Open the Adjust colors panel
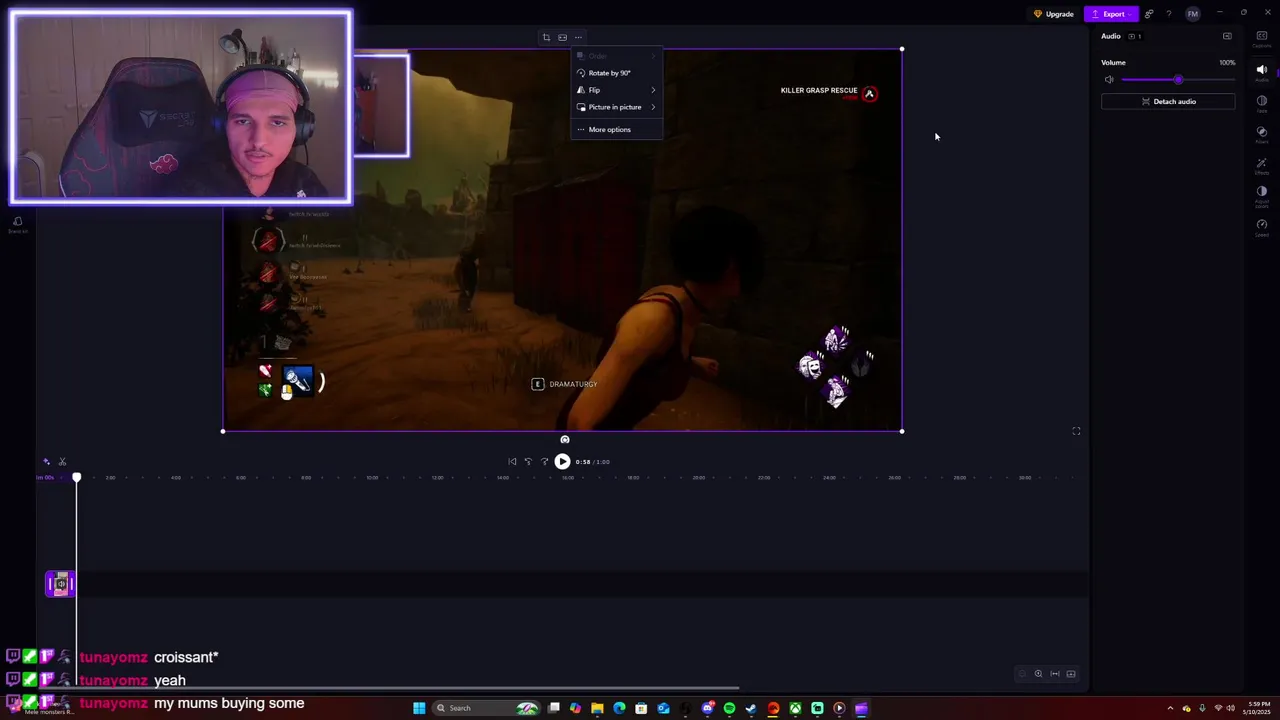 point(1261,195)
